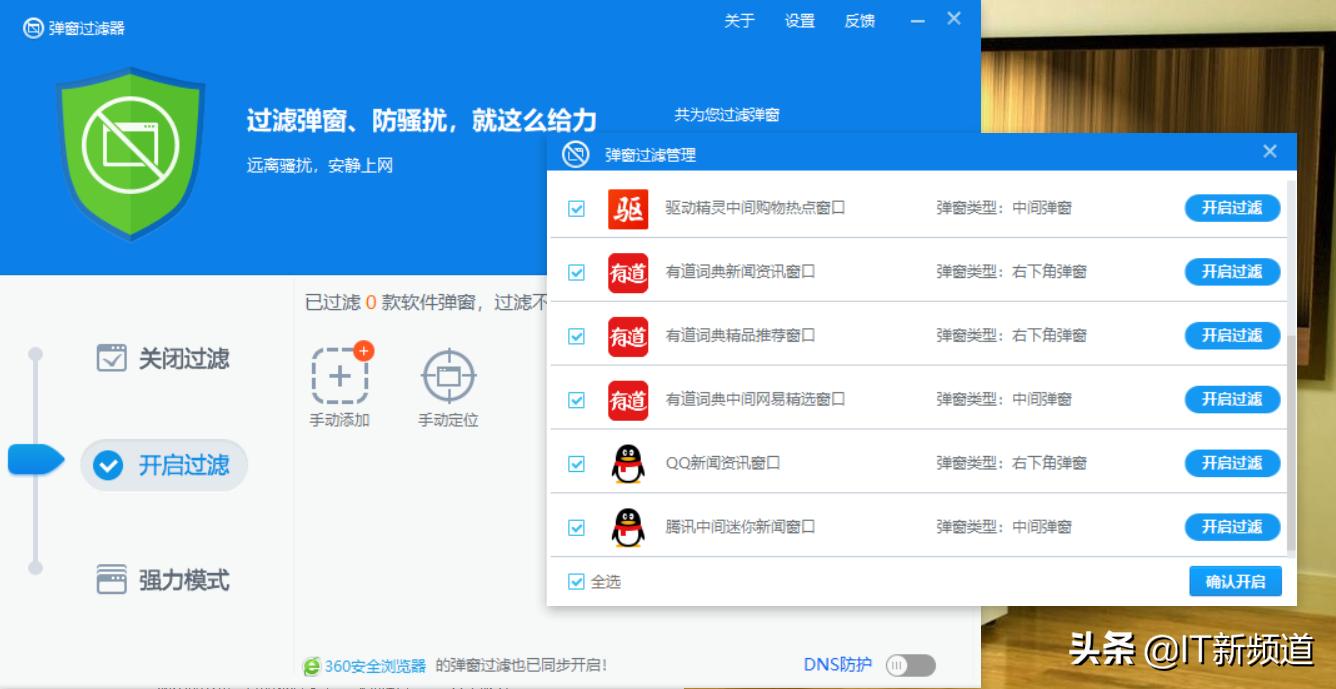
Task: Uncheck the 驱动精灵中间购物热点窗口 checkbox
Action: [x=576, y=208]
